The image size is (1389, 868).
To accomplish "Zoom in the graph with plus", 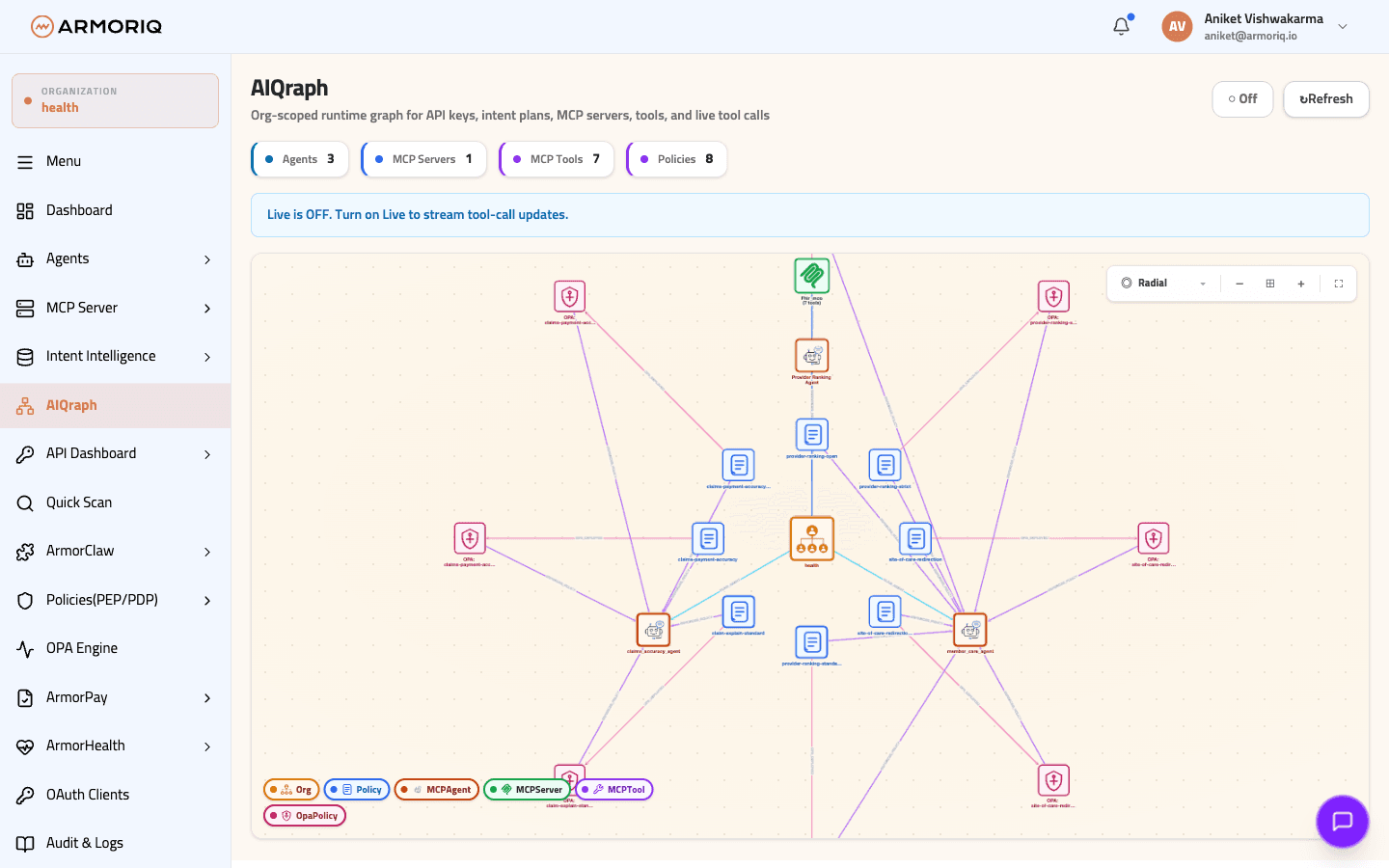I will pos(1301,284).
